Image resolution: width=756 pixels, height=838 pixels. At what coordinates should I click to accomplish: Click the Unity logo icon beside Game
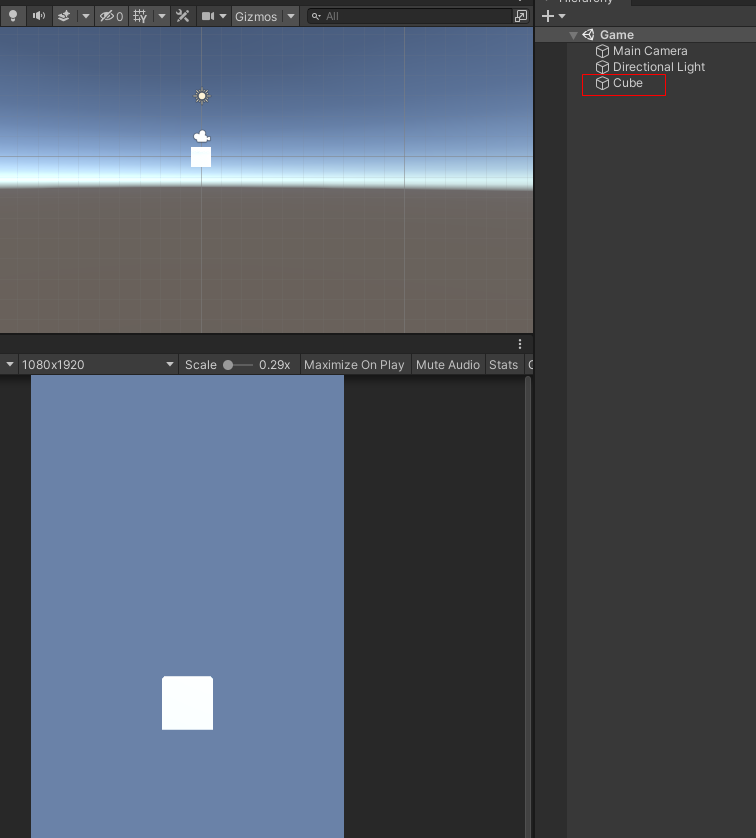[588, 35]
